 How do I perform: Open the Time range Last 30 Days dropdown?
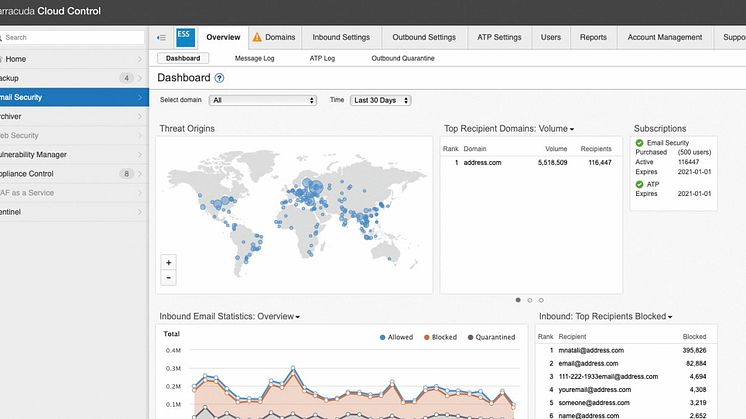[381, 100]
